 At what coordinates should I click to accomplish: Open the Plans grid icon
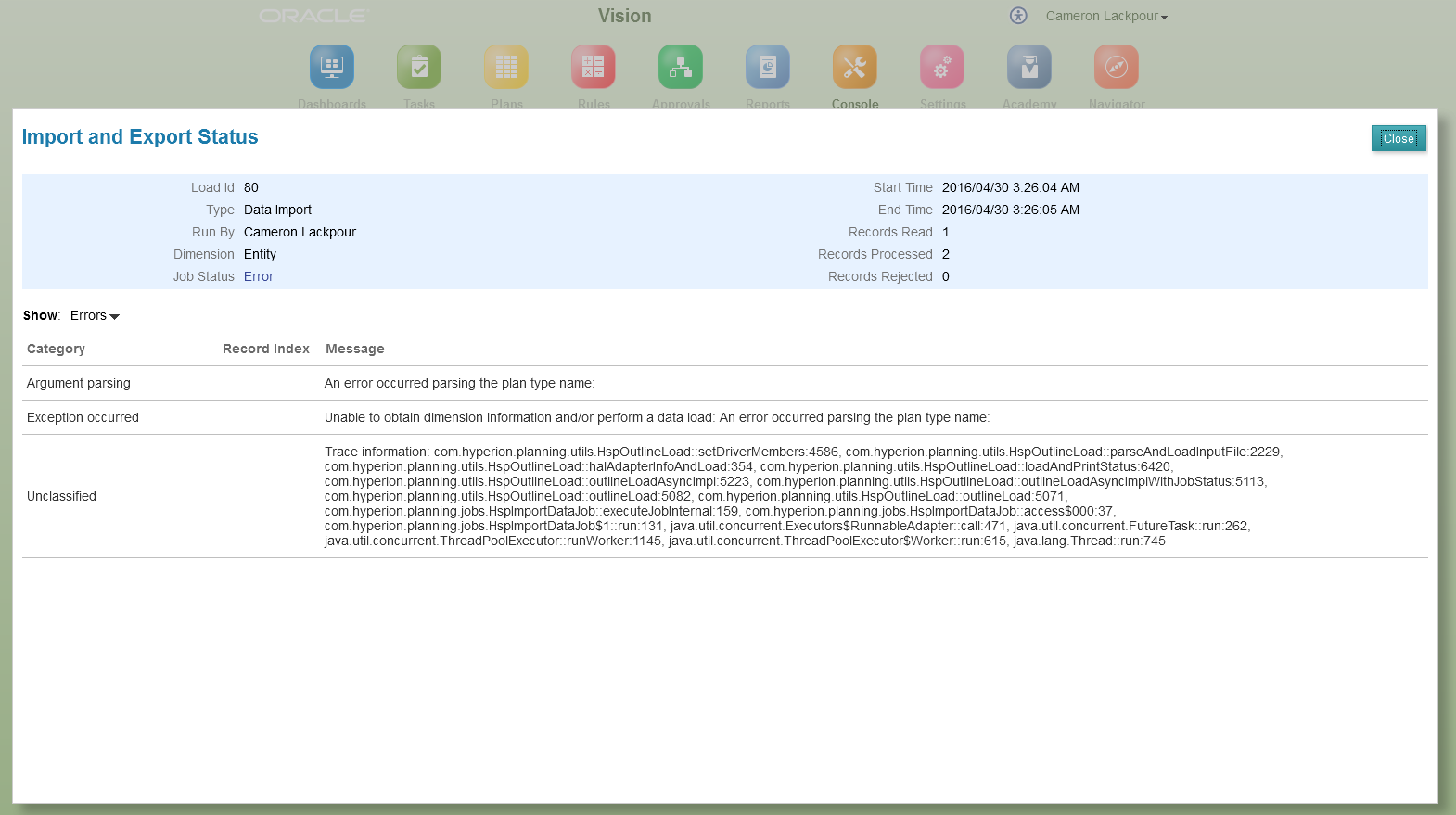pyautogui.click(x=506, y=67)
